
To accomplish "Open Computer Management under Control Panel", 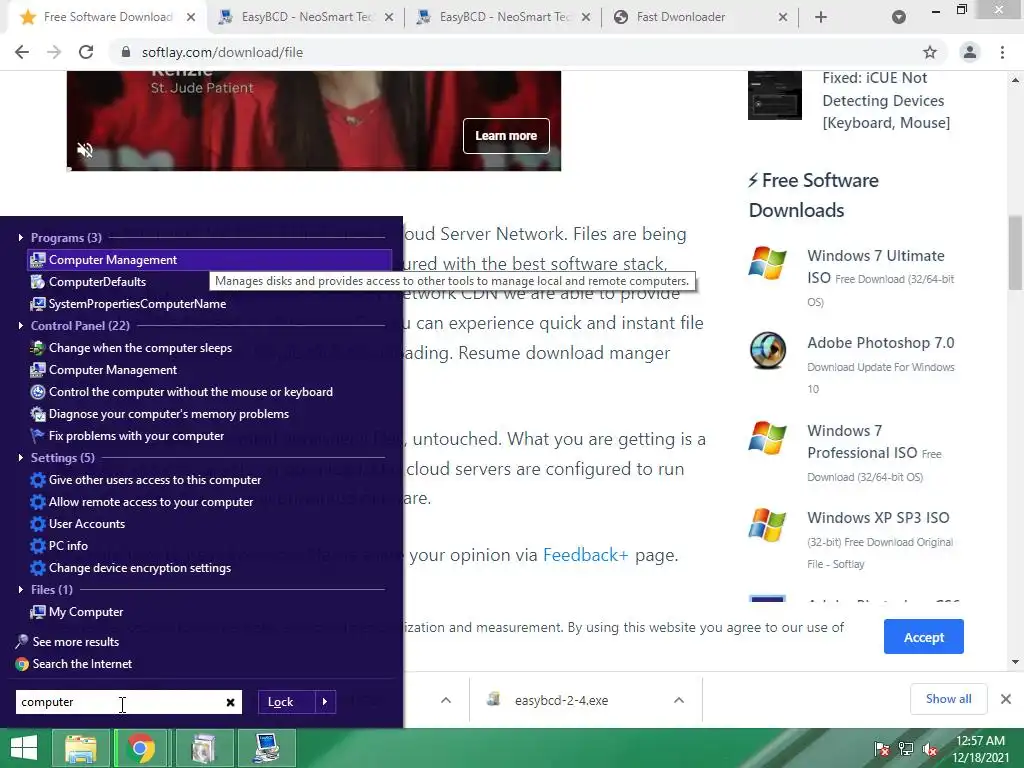I will tap(112, 370).
